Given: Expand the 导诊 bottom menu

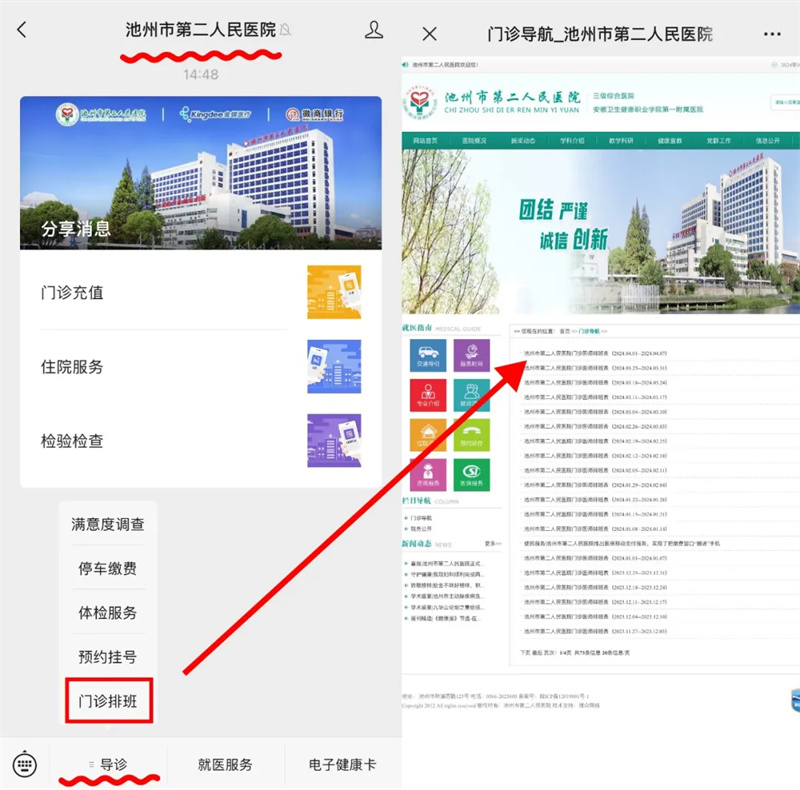Looking at the screenshot, I should pyautogui.click(x=109, y=765).
